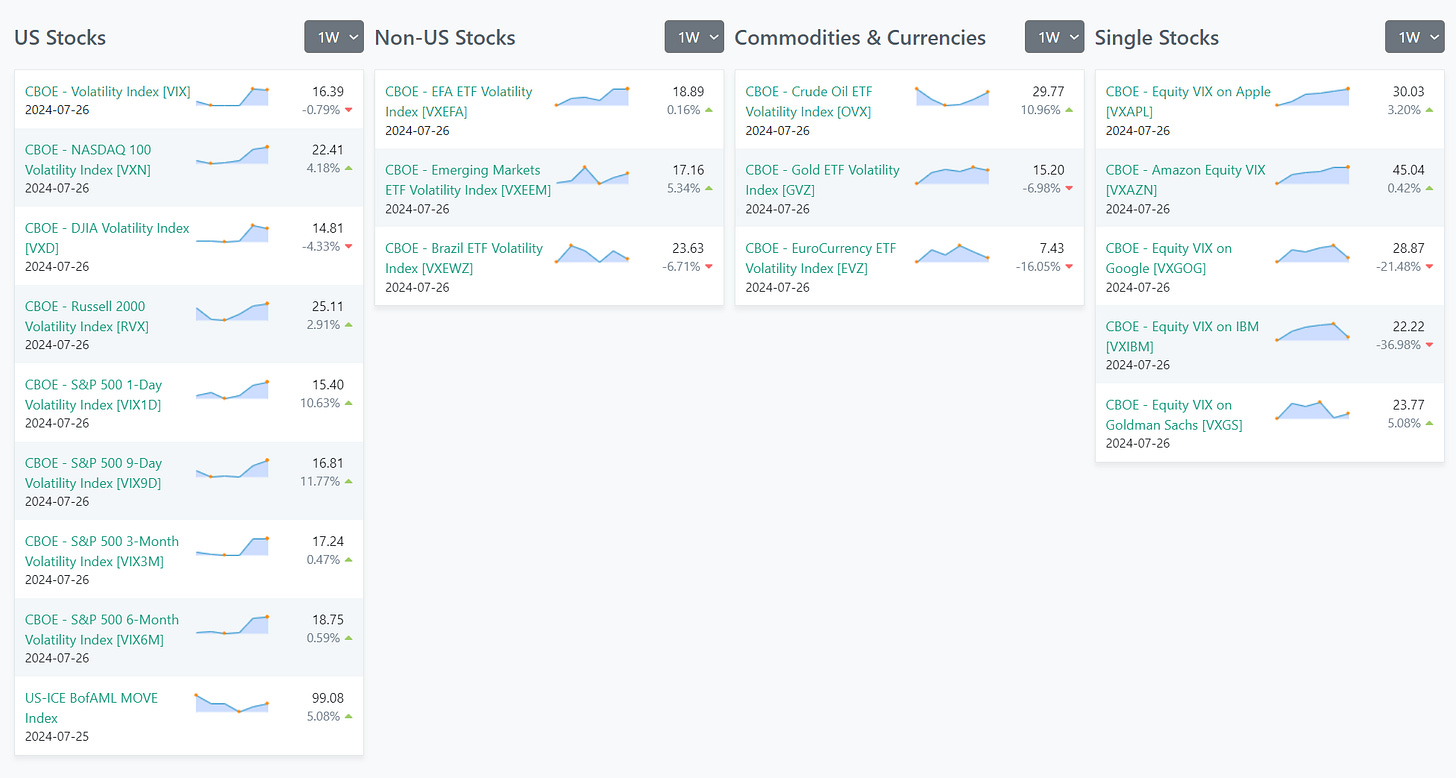1456x778 pixels.
Task: Click the VXN change 4.18%
Action: click(323, 168)
